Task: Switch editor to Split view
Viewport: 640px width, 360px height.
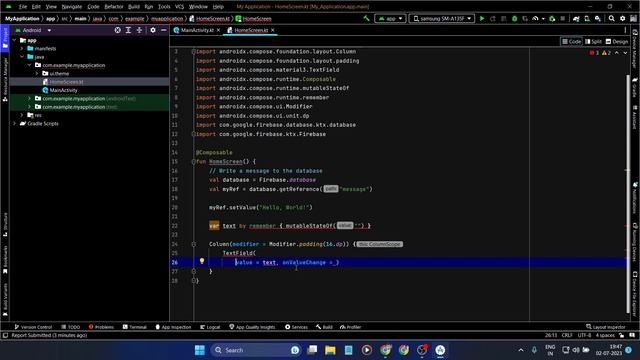Action: (x=593, y=42)
